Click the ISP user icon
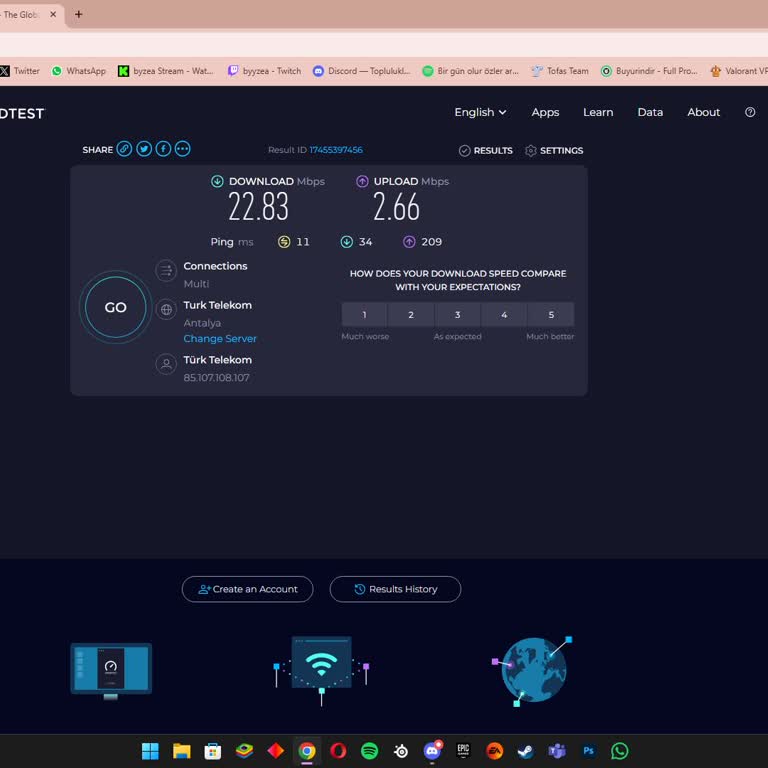 pos(166,364)
